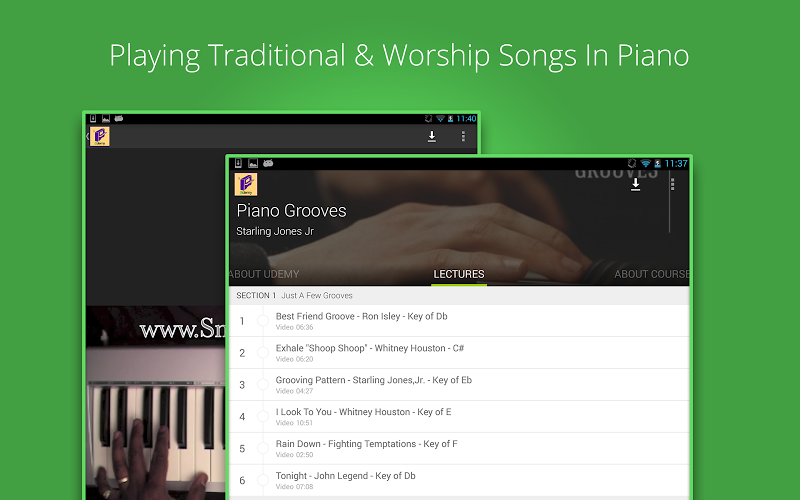
Task: Open Exhale "Shoop Shoop" - Whitney Houston lecture
Action: point(459,353)
